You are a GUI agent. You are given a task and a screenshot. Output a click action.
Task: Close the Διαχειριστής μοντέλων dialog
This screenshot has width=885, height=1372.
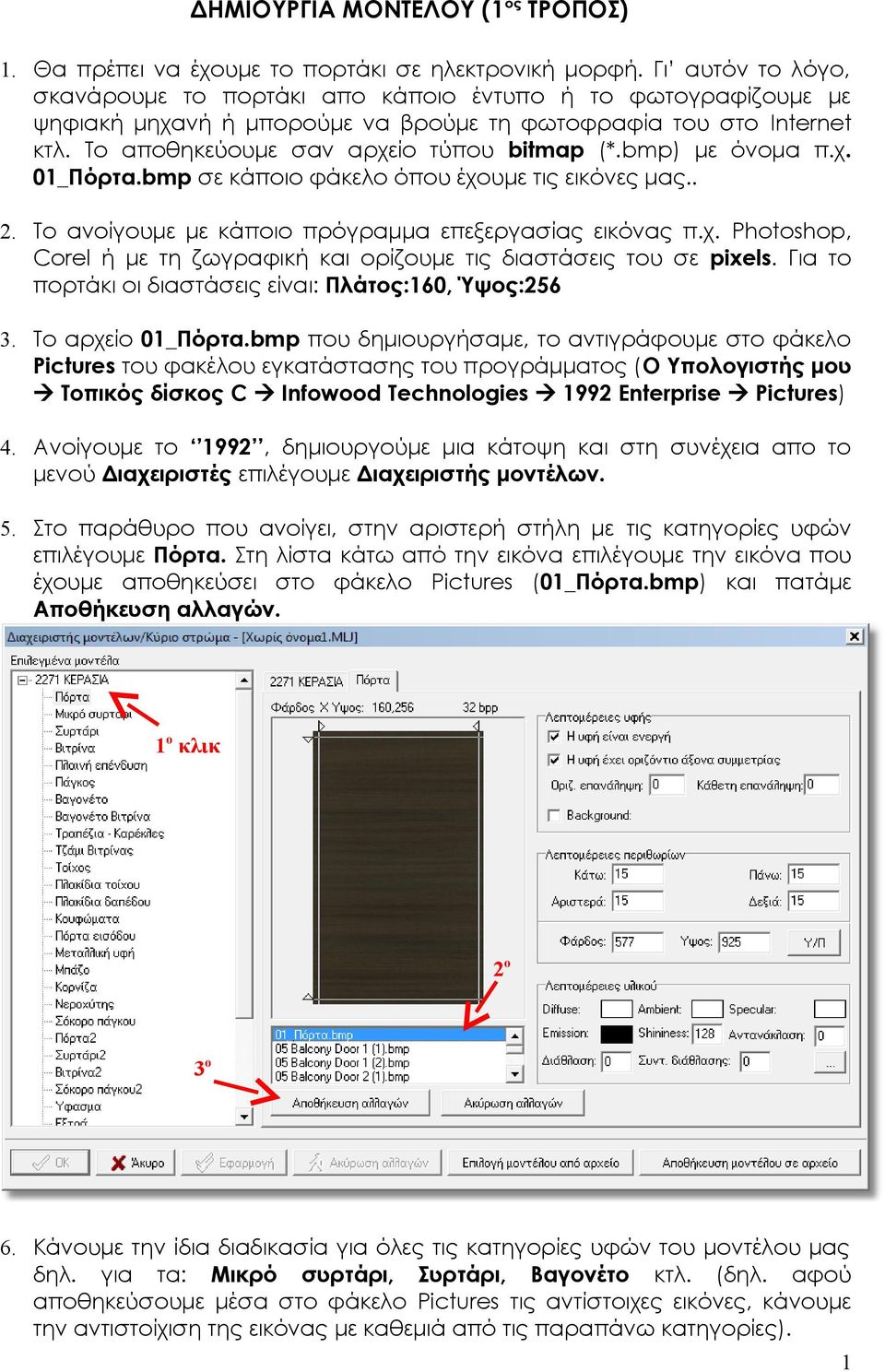coord(855,636)
